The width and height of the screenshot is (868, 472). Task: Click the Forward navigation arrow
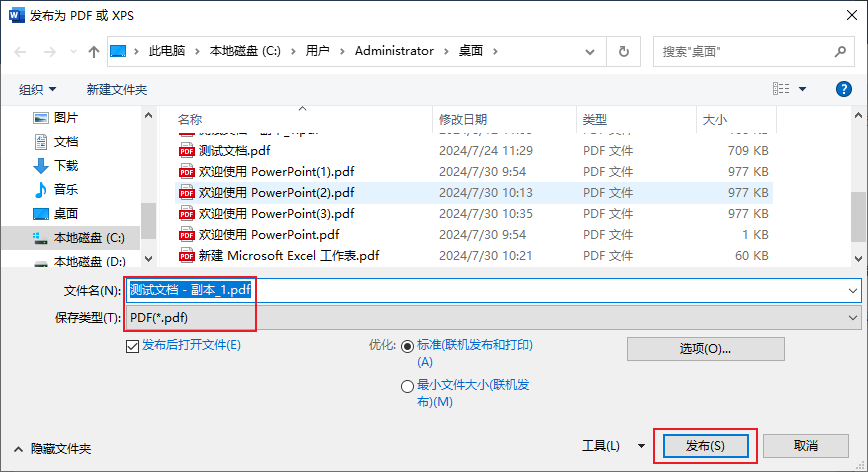[x=49, y=51]
